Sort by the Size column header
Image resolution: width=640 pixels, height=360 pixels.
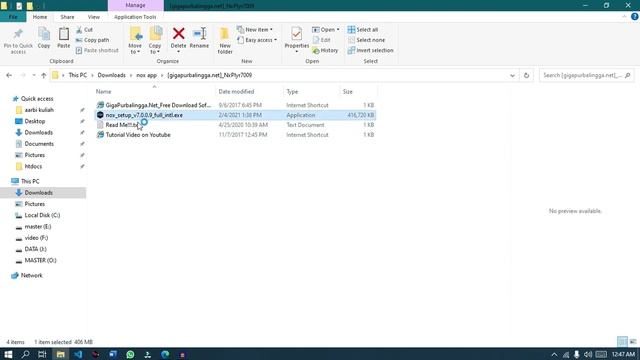tap(347, 91)
